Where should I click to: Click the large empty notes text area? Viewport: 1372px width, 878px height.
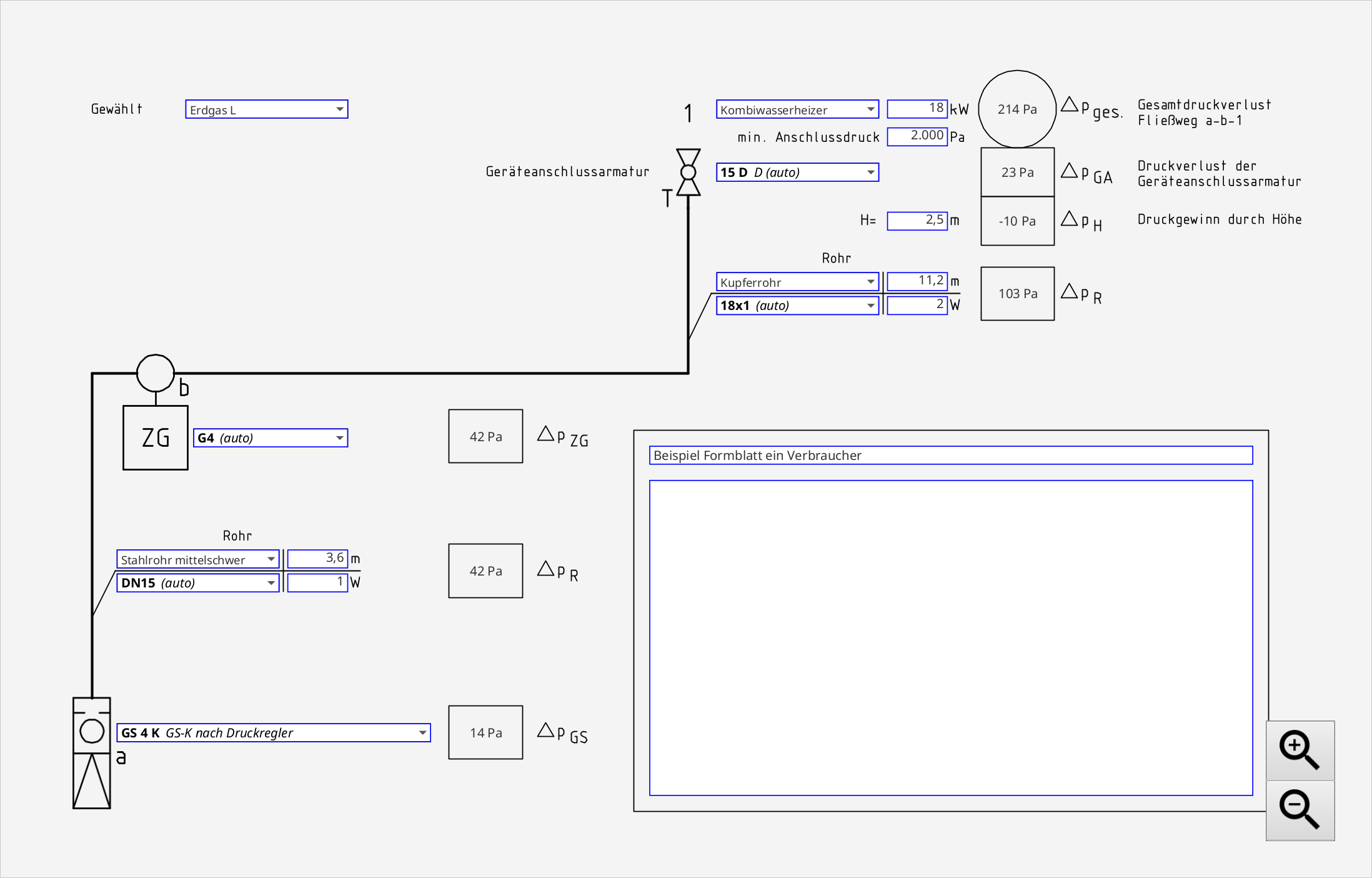click(951, 638)
